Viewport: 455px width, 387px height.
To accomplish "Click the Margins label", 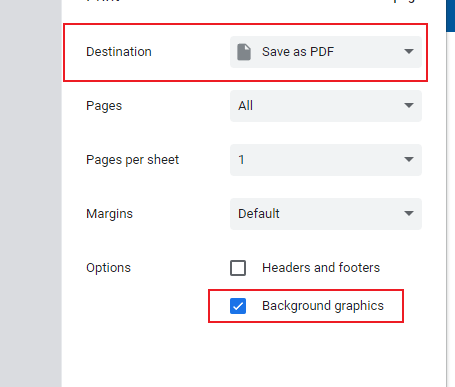I will (109, 214).
